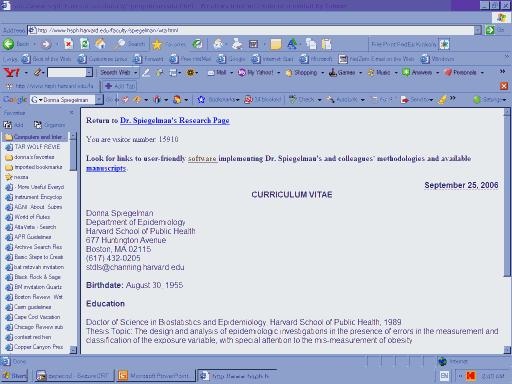Click the green Go arrow button
The height and width of the screenshot is (384, 512).
pyautogui.click(x=490, y=30)
